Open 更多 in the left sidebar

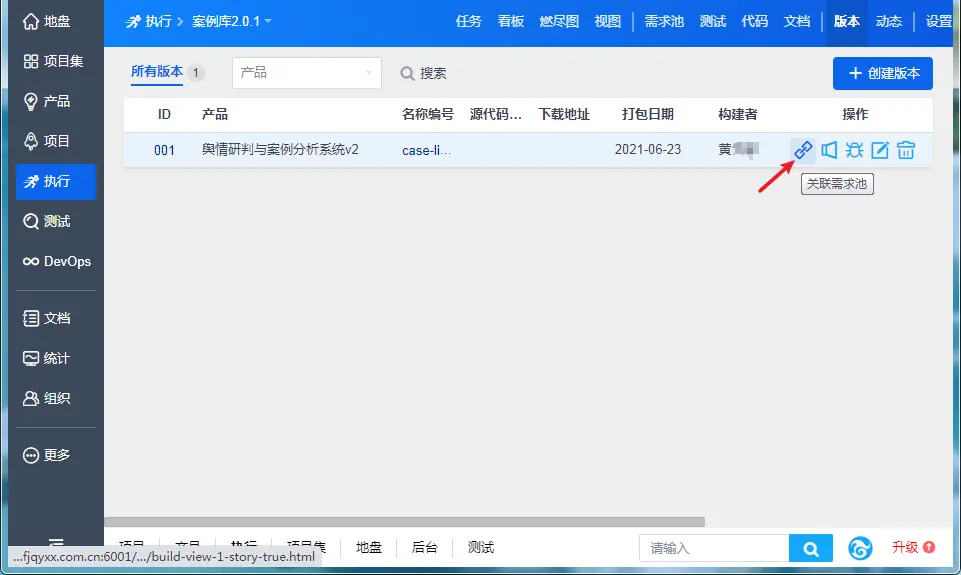[56, 455]
